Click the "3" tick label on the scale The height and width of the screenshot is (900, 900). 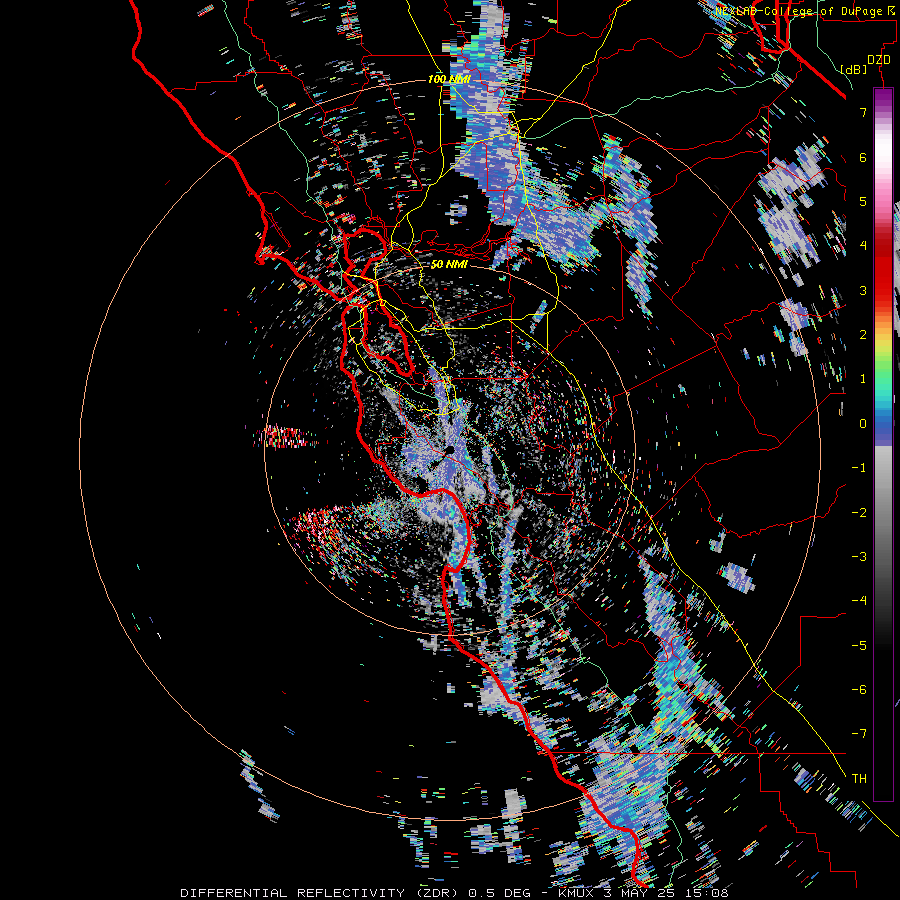click(x=863, y=290)
